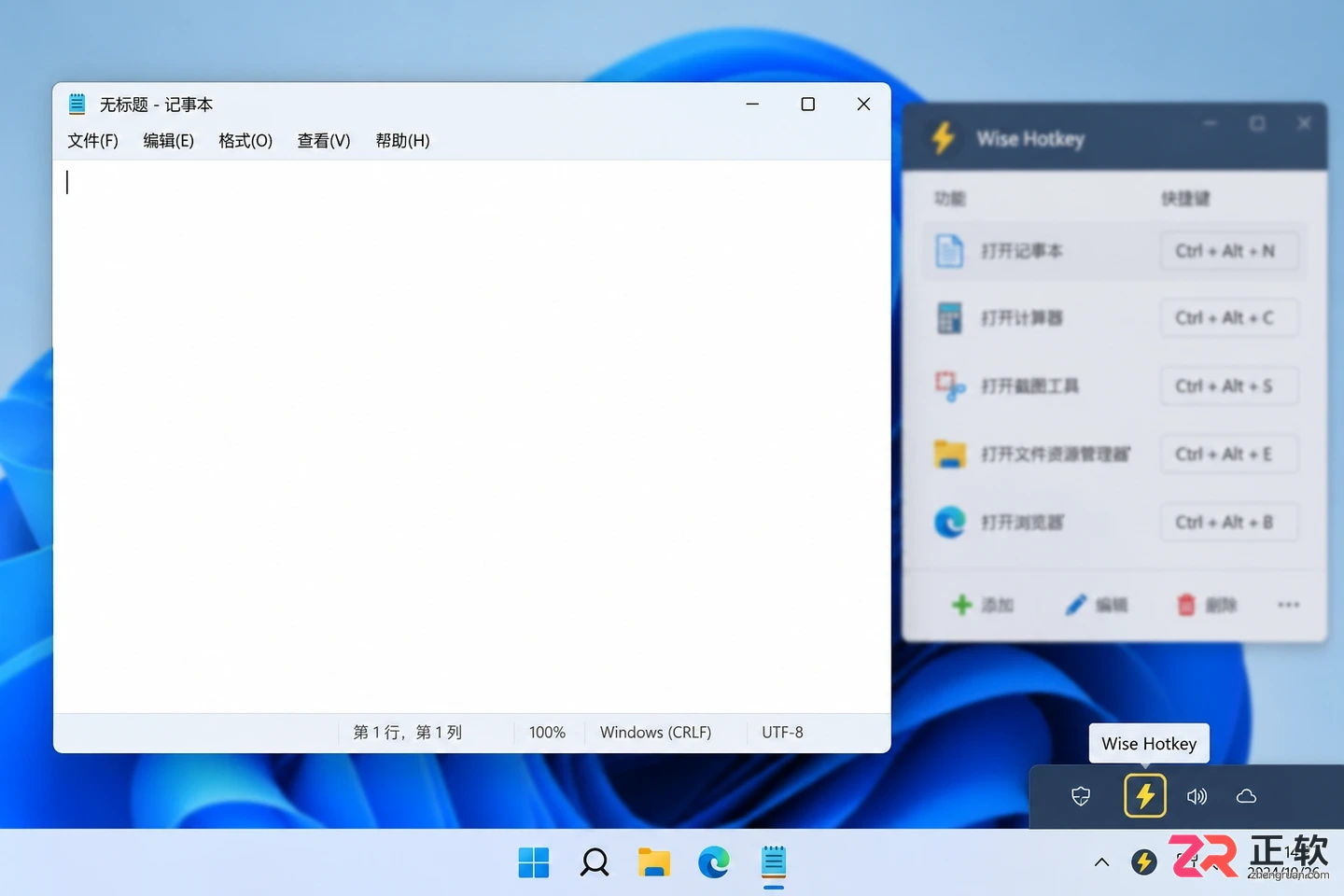Image resolution: width=1344 pixels, height=896 pixels.
Task: Select the 打开截图工具 snipping icon
Action: pos(949,385)
